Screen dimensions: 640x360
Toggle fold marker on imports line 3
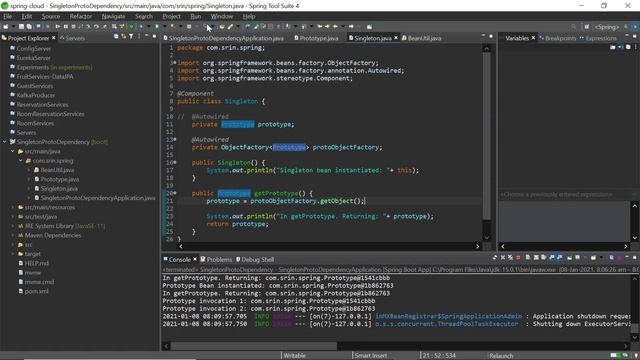coord(175,63)
